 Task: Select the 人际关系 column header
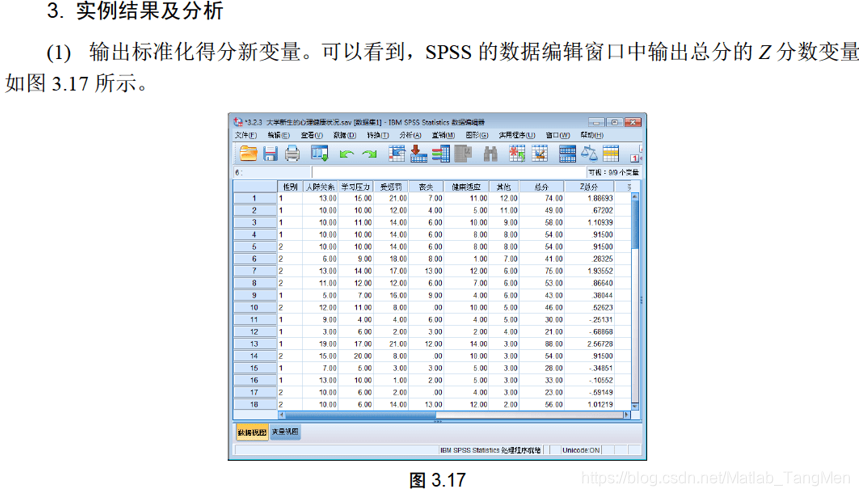pyautogui.click(x=320, y=187)
